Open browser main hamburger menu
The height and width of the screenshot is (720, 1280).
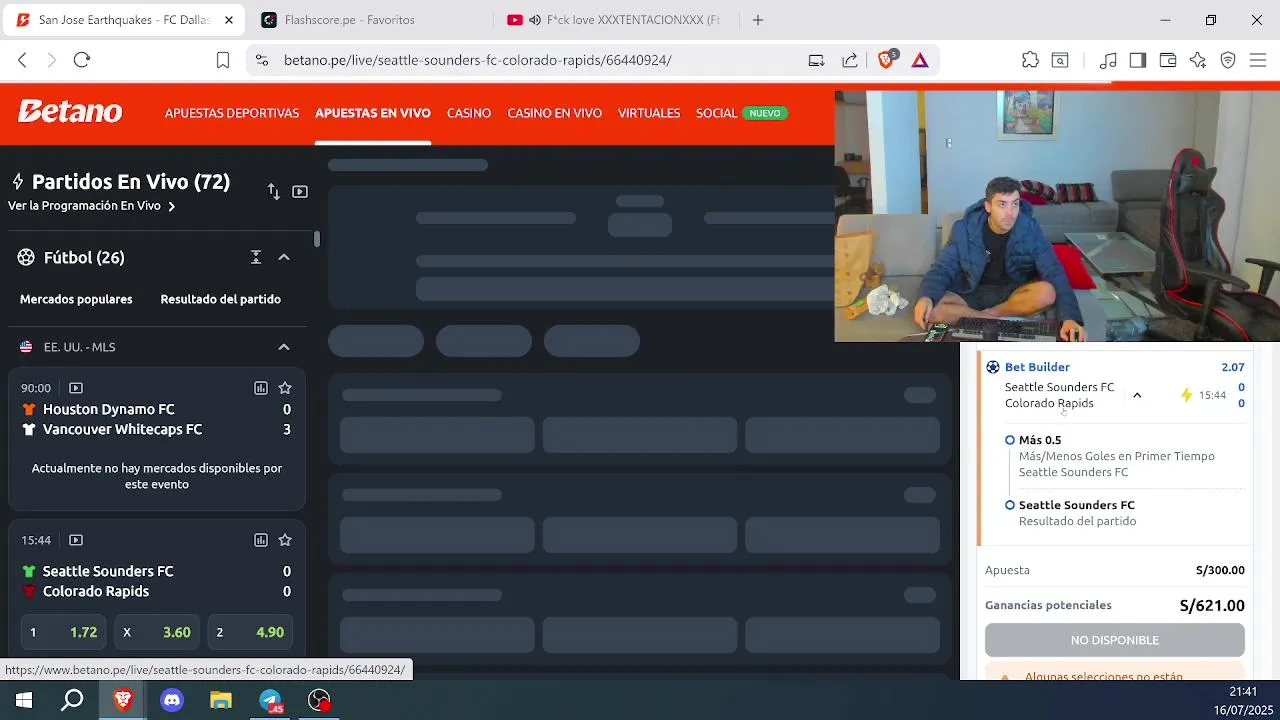[x=1258, y=60]
